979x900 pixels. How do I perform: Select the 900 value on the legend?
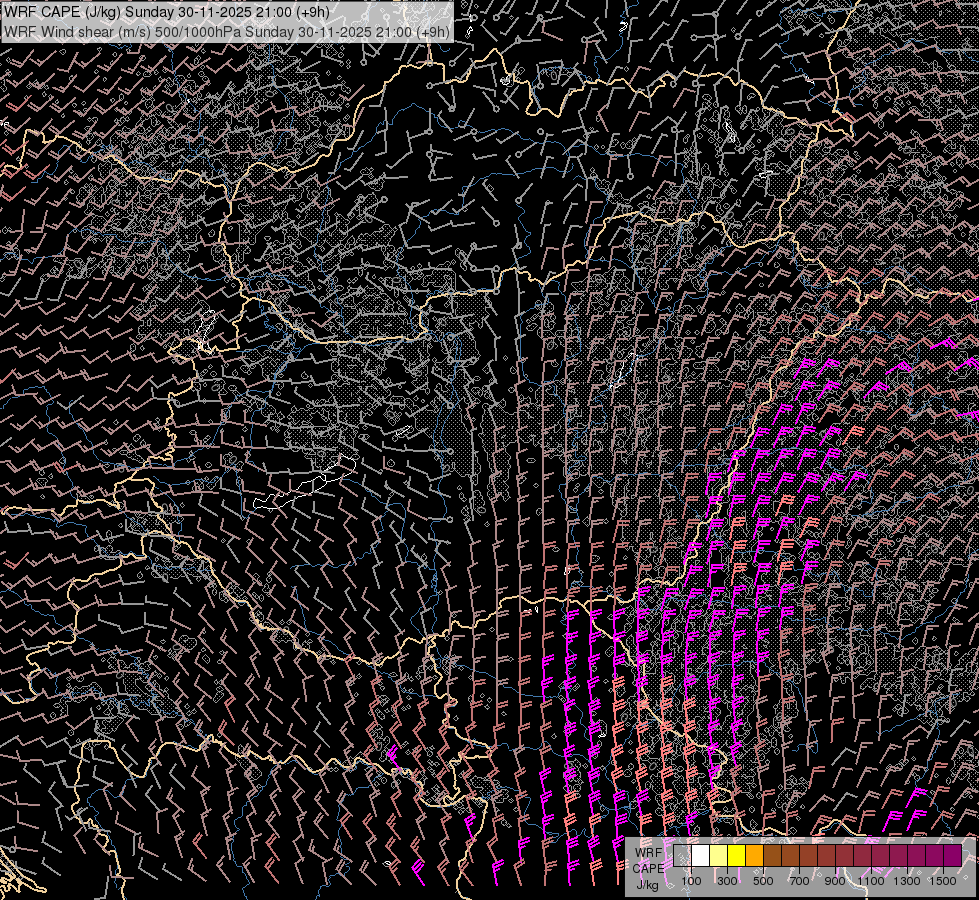coord(835,881)
